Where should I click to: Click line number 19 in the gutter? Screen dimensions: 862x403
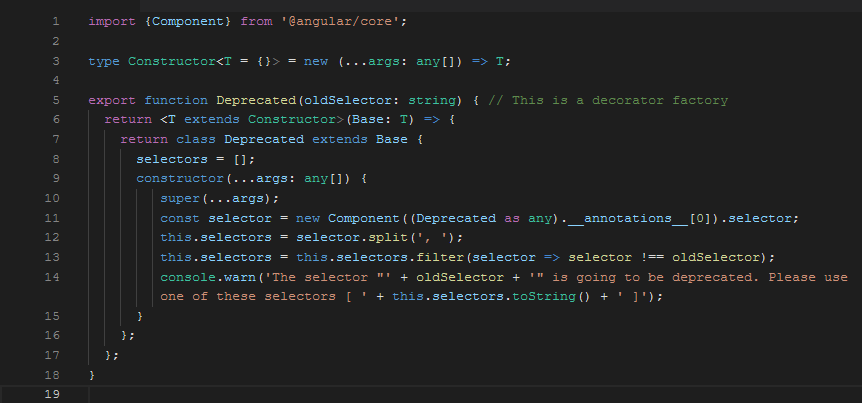pyautogui.click(x=52, y=394)
